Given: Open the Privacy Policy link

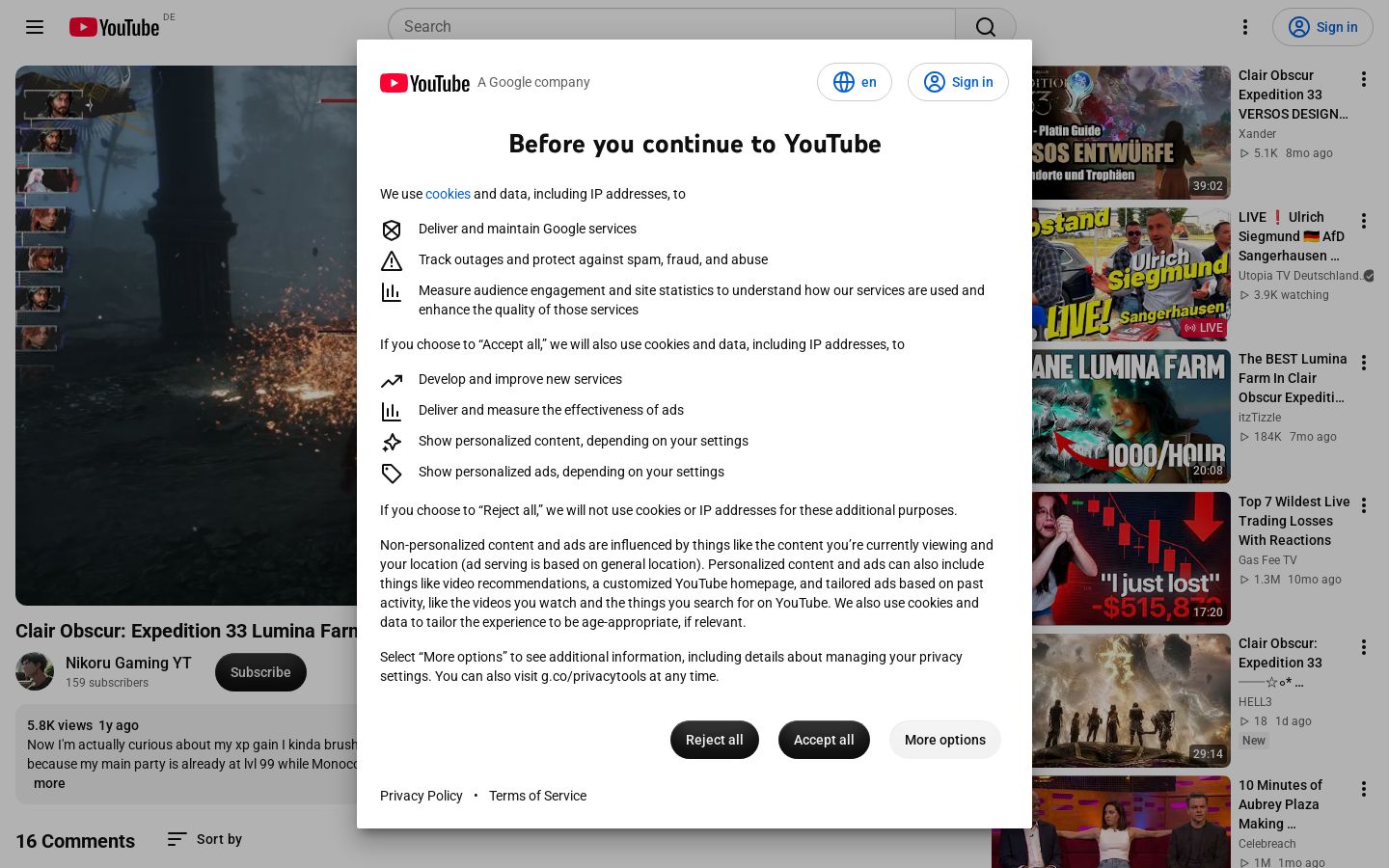Looking at the screenshot, I should (422, 796).
